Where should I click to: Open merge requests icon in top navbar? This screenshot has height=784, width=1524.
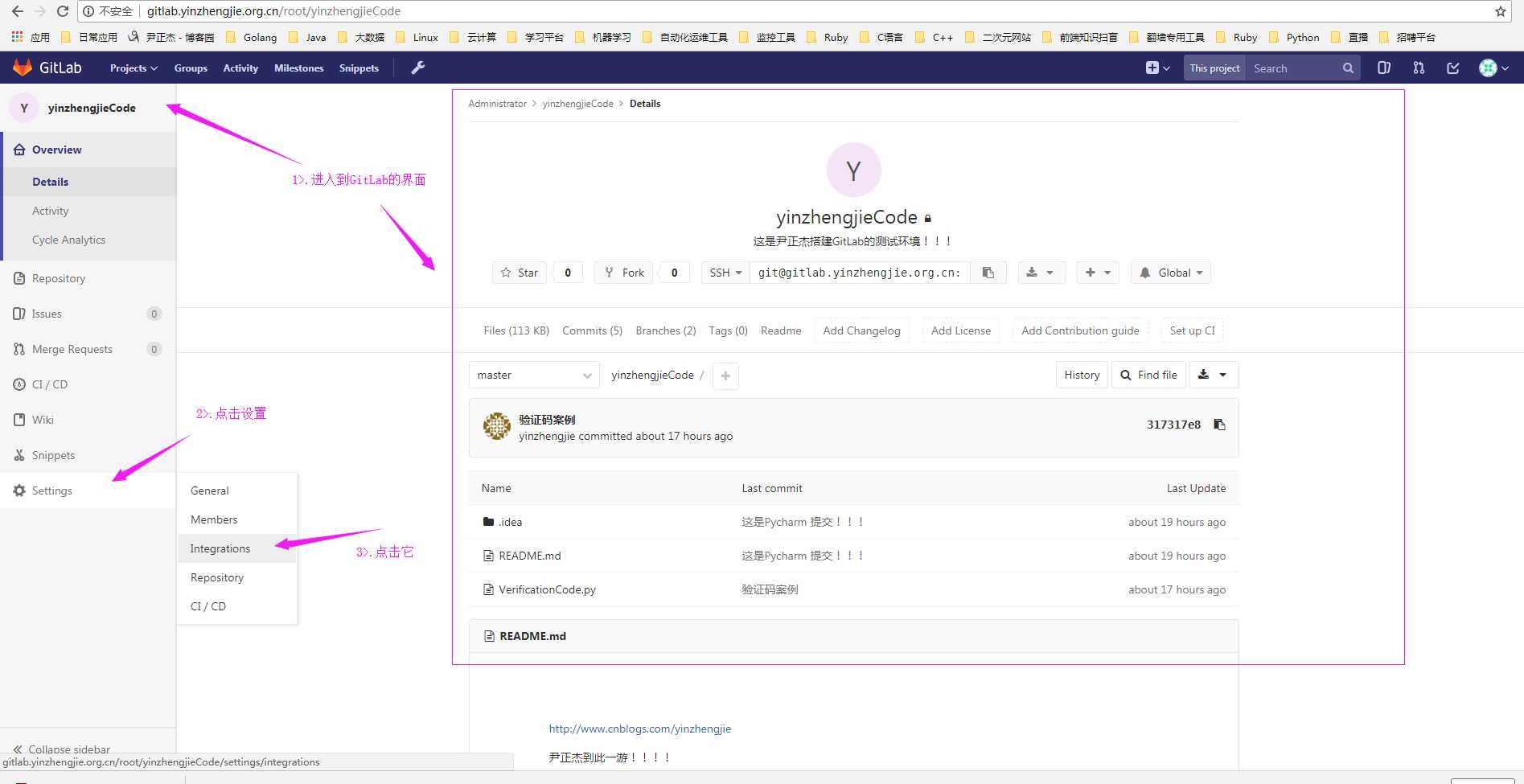pos(1419,68)
